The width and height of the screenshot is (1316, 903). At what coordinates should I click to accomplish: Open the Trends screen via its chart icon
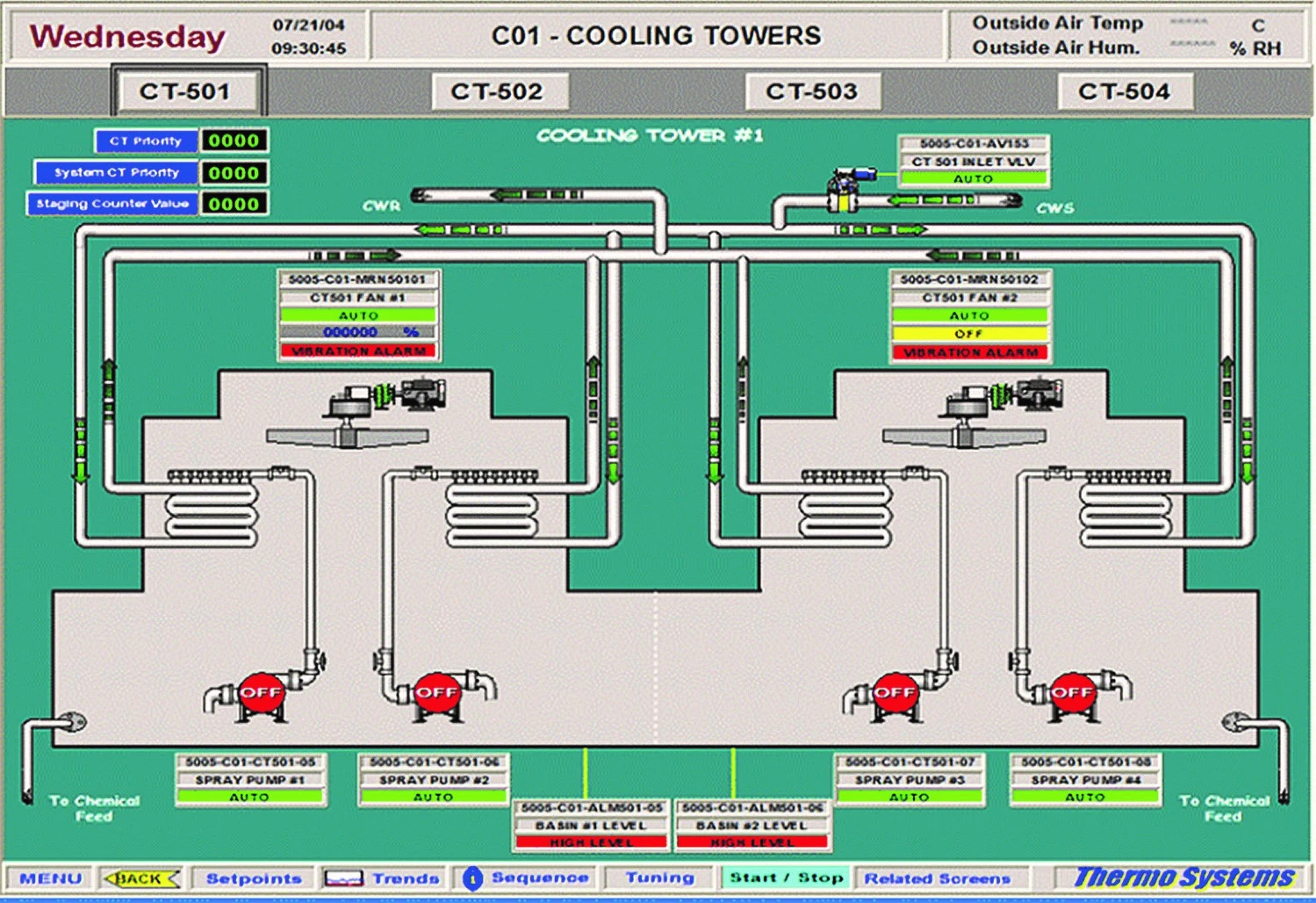tap(345, 876)
